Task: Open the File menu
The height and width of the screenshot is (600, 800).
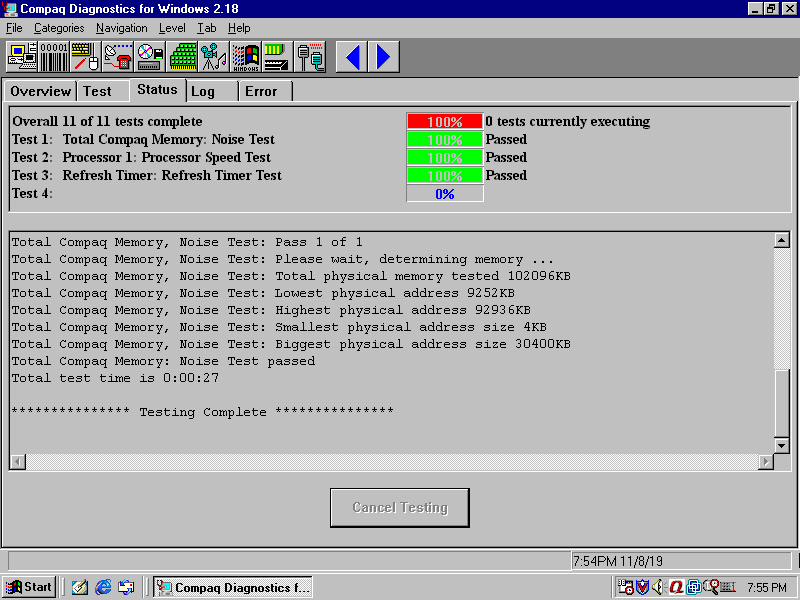Action: click(14, 28)
